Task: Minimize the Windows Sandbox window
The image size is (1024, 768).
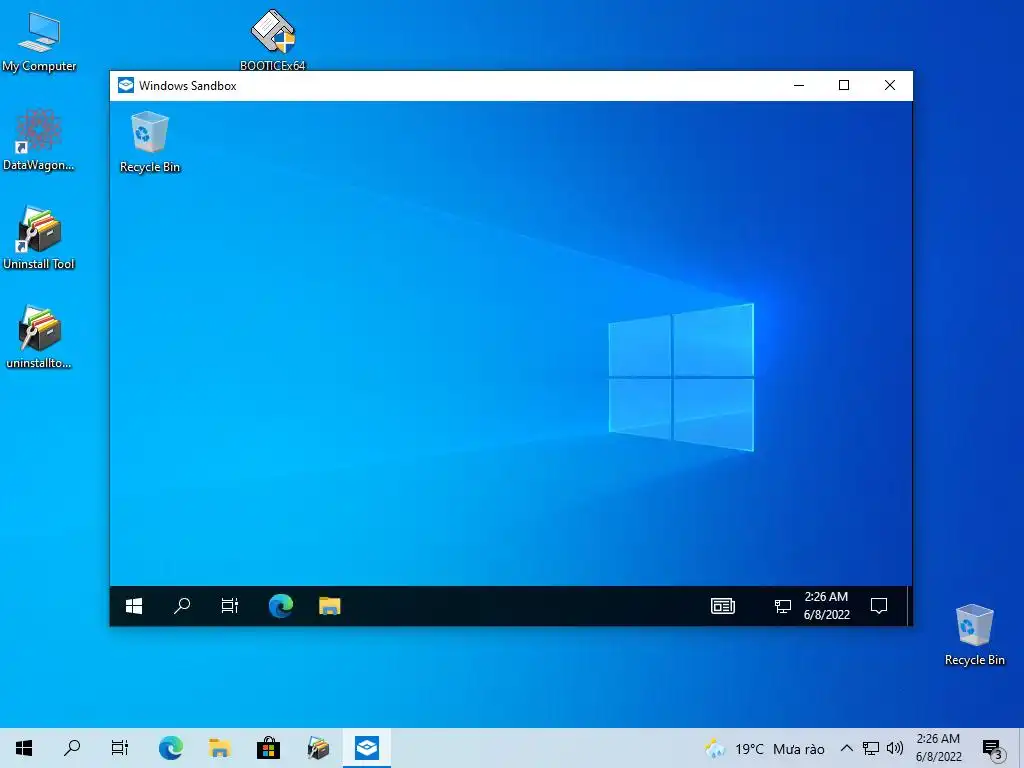Action: [x=799, y=86]
